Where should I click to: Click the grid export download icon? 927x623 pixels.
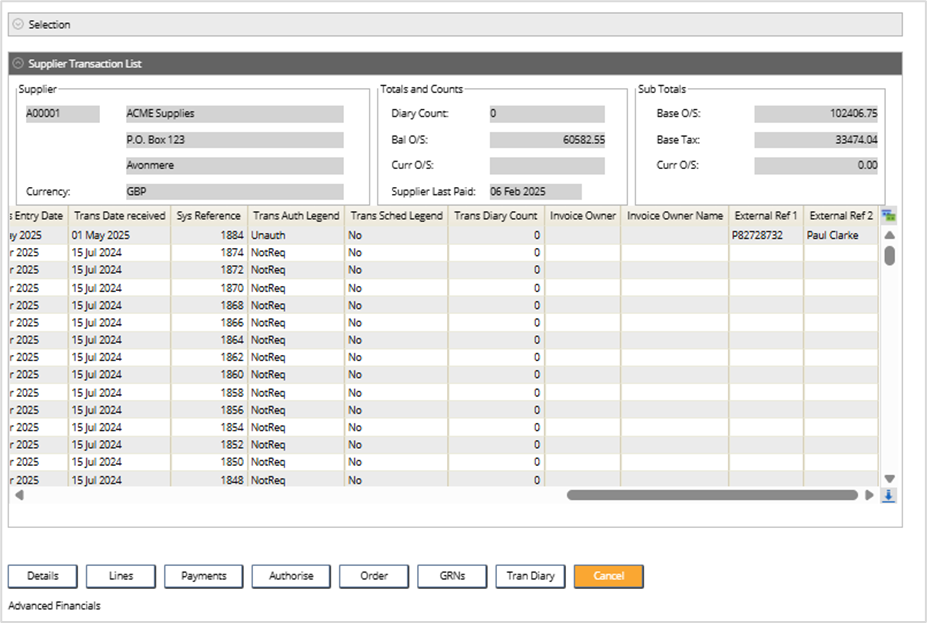(889, 495)
